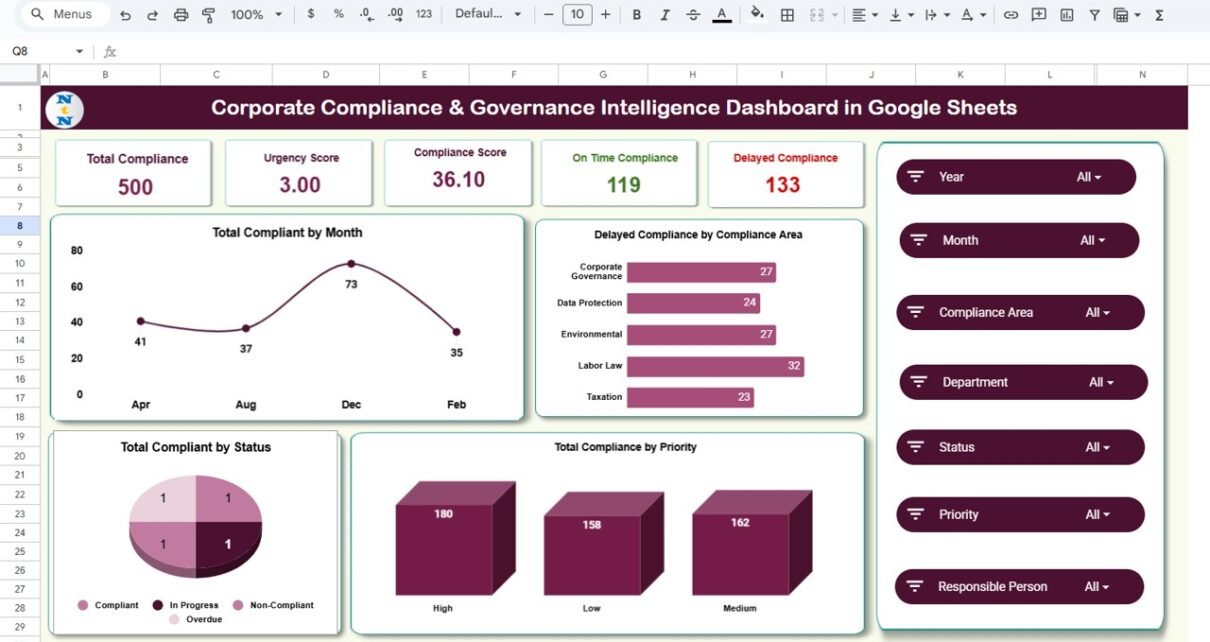Screen dimensions: 1210x642
Task: Apply currency format with the dollar icon
Action: tap(311, 15)
